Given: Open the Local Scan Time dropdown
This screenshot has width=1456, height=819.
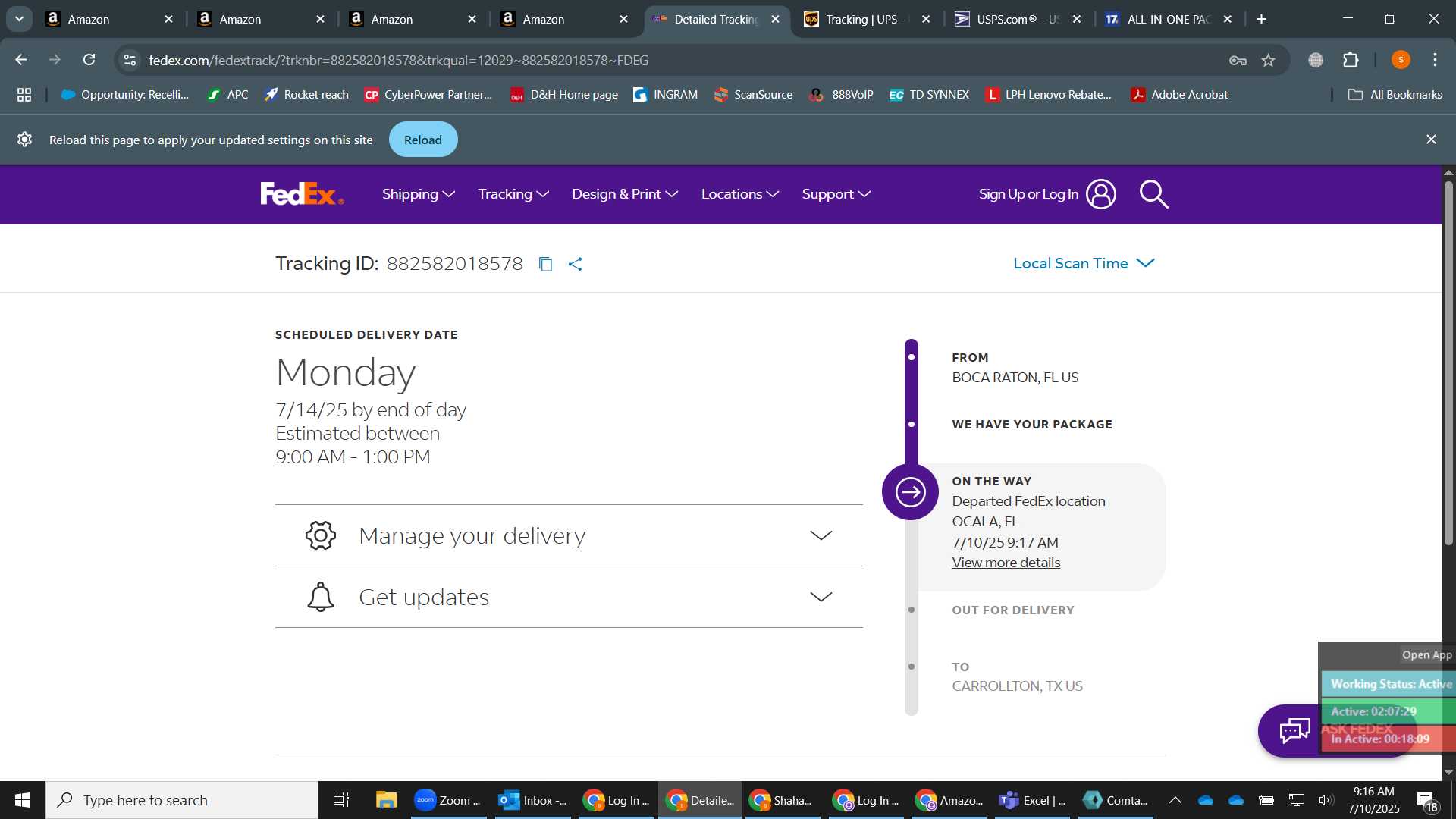Looking at the screenshot, I should tap(1084, 263).
